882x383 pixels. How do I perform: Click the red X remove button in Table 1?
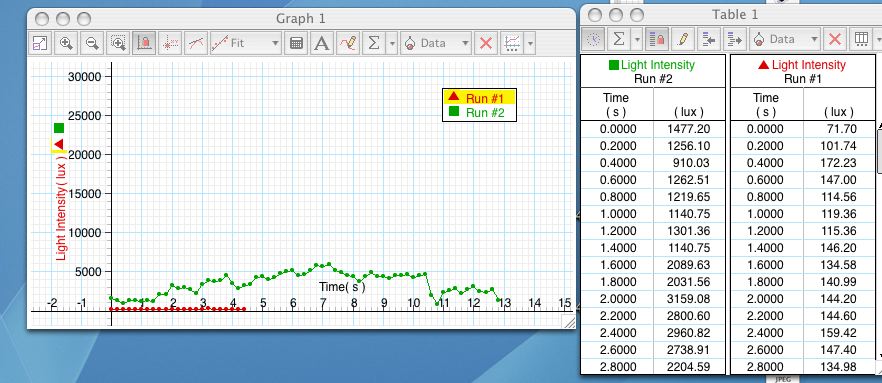coord(835,39)
